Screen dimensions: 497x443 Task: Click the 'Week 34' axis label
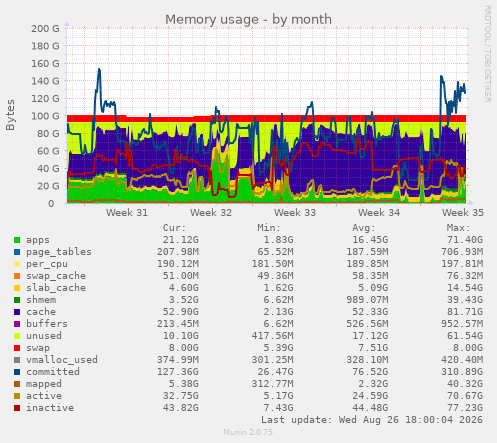pyautogui.click(x=379, y=213)
